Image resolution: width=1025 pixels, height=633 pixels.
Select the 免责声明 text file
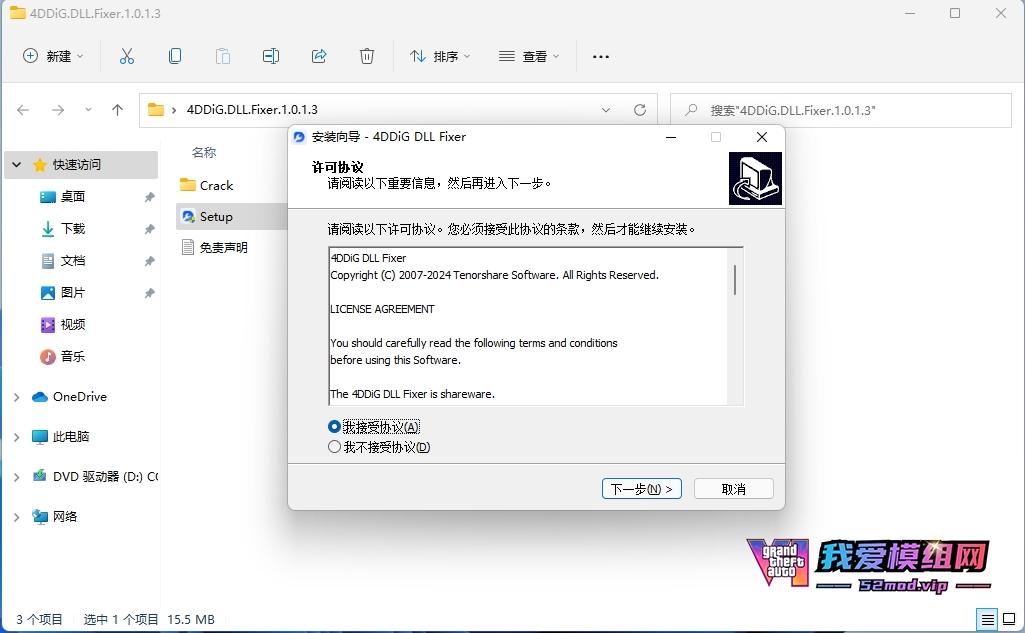(x=214, y=247)
